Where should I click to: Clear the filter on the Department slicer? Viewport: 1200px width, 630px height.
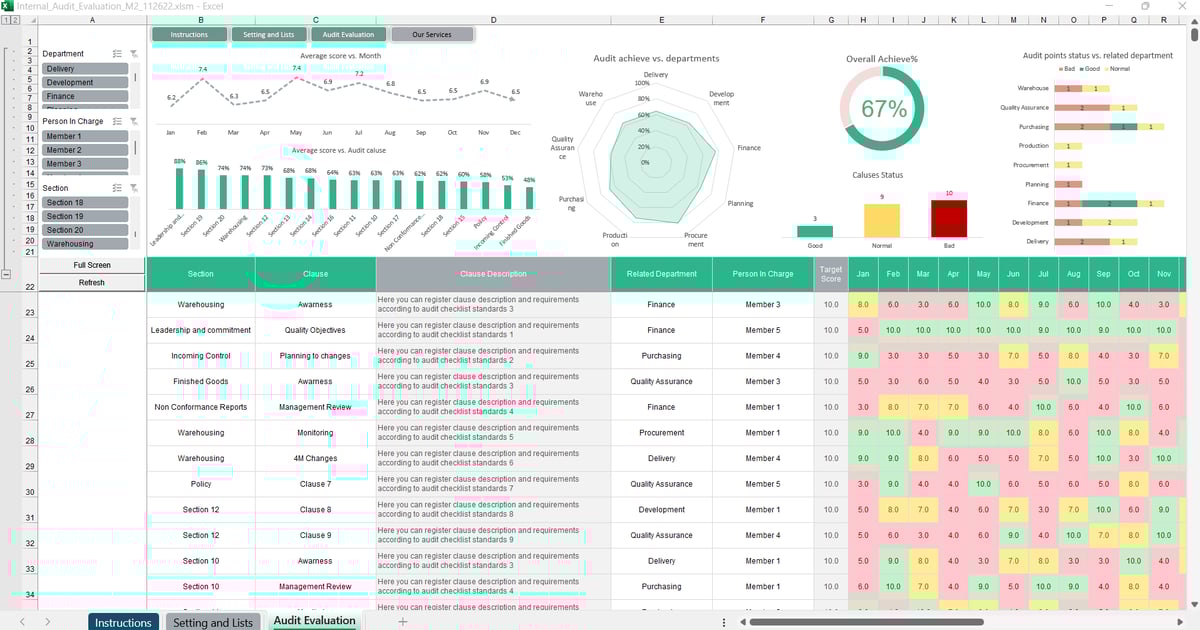pyautogui.click(x=133, y=54)
